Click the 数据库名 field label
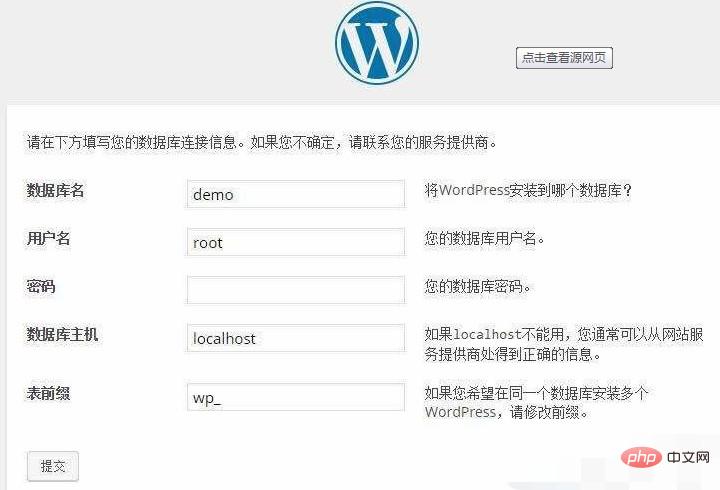 (55, 191)
